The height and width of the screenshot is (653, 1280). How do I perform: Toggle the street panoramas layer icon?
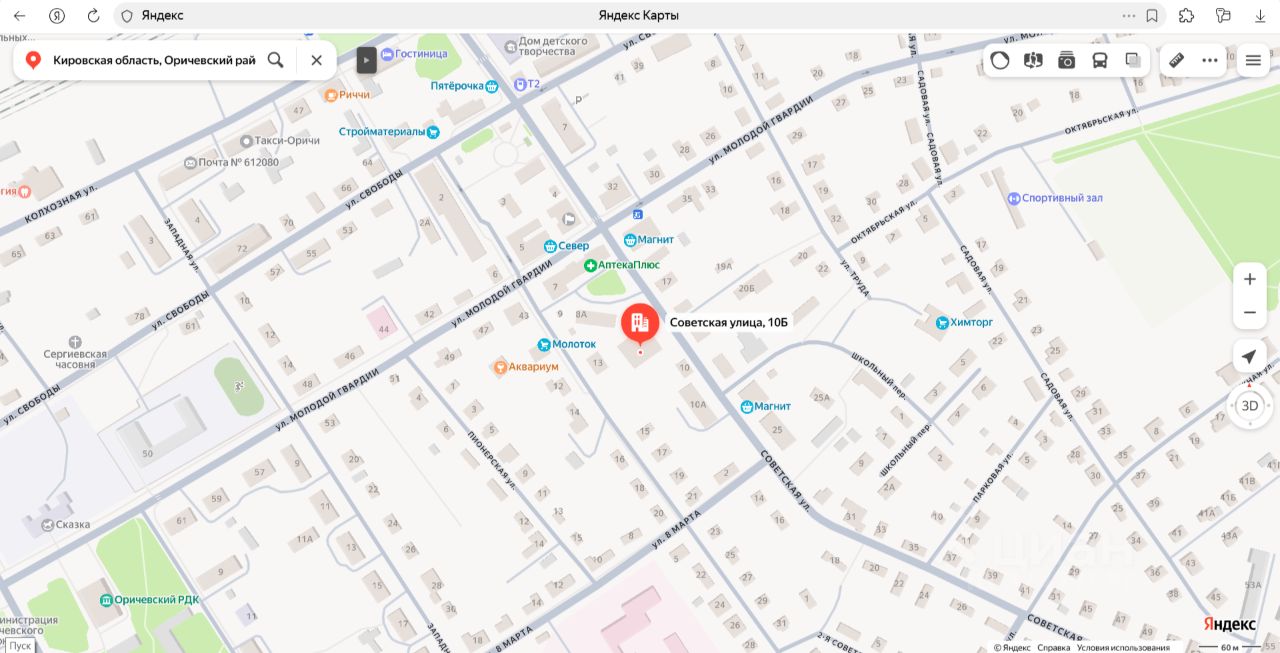pos(1033,60)
